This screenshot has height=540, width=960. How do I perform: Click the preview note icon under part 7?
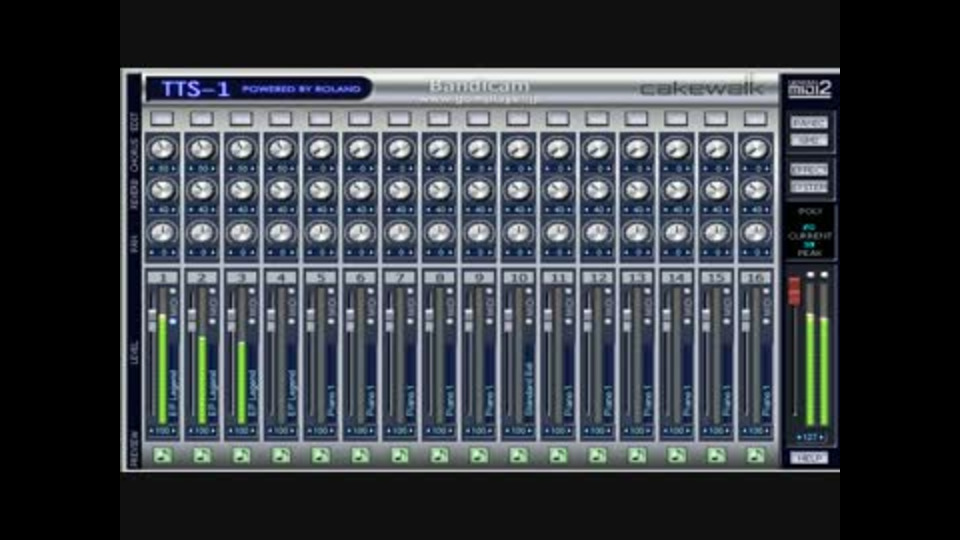point(400,455)
